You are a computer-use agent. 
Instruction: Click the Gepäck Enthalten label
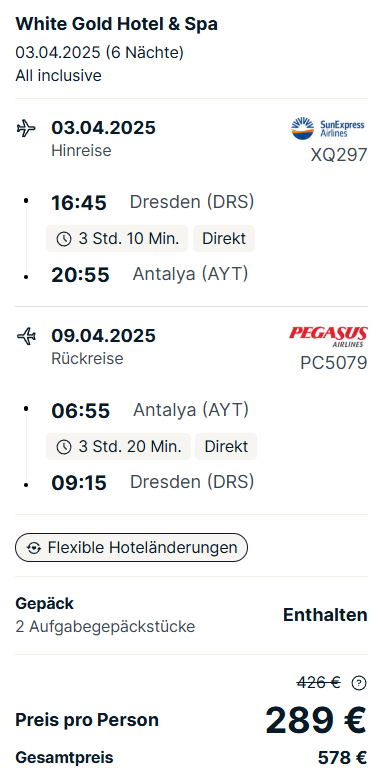click(325, 615)
